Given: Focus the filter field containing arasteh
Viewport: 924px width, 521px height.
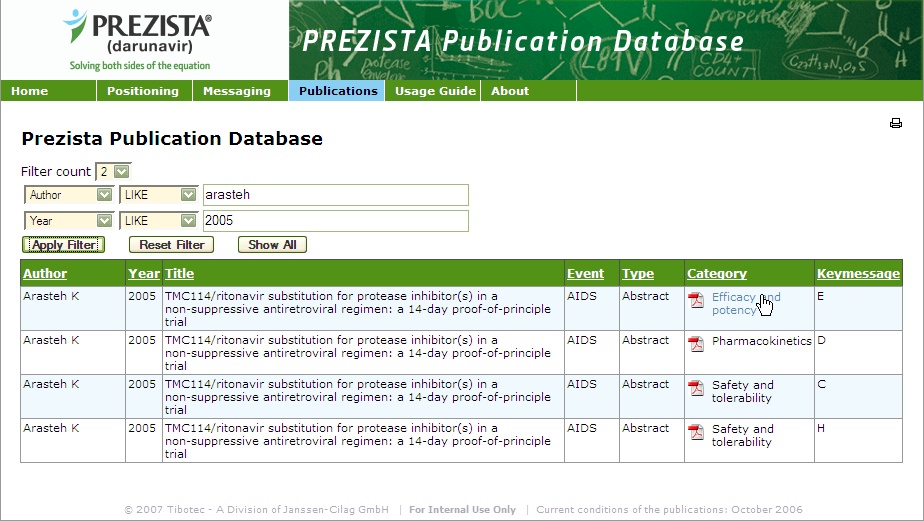Looking at the screenshot, I should click(x=336, y=195).
